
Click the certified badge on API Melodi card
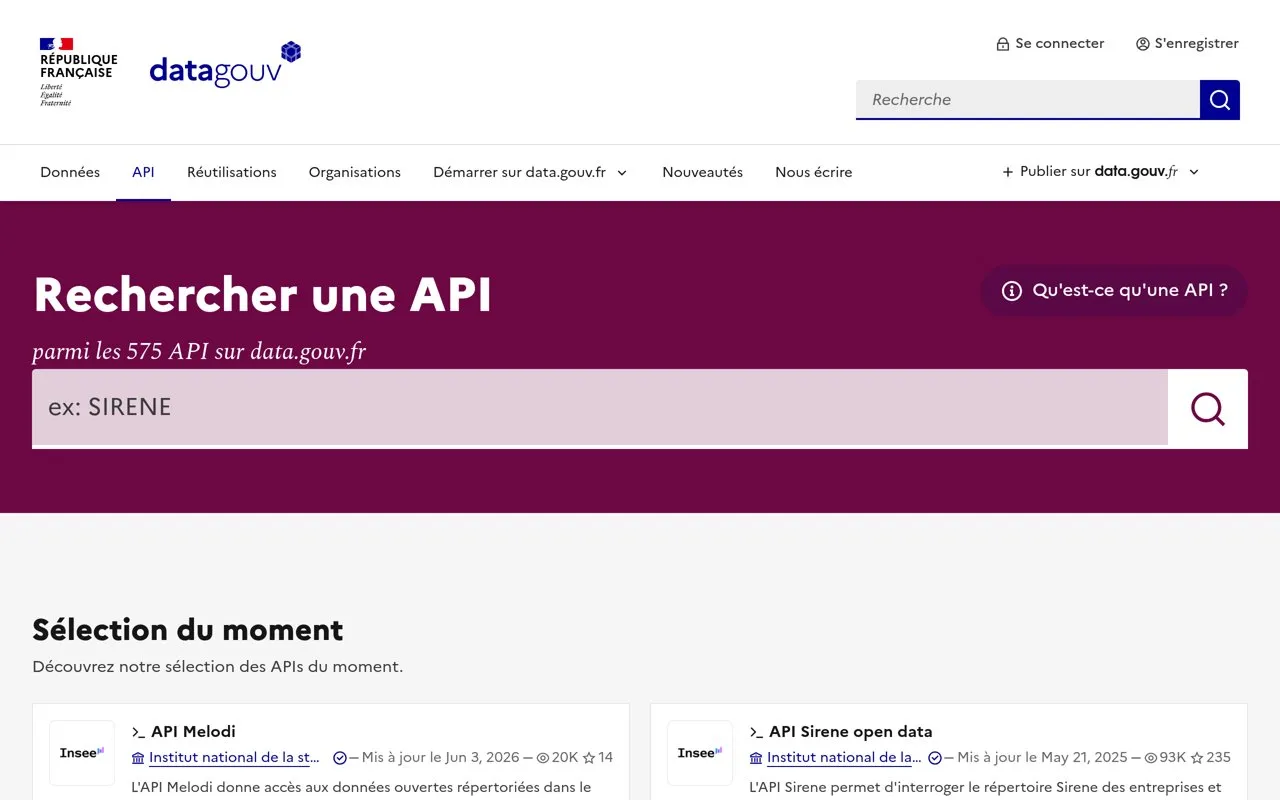340,758
